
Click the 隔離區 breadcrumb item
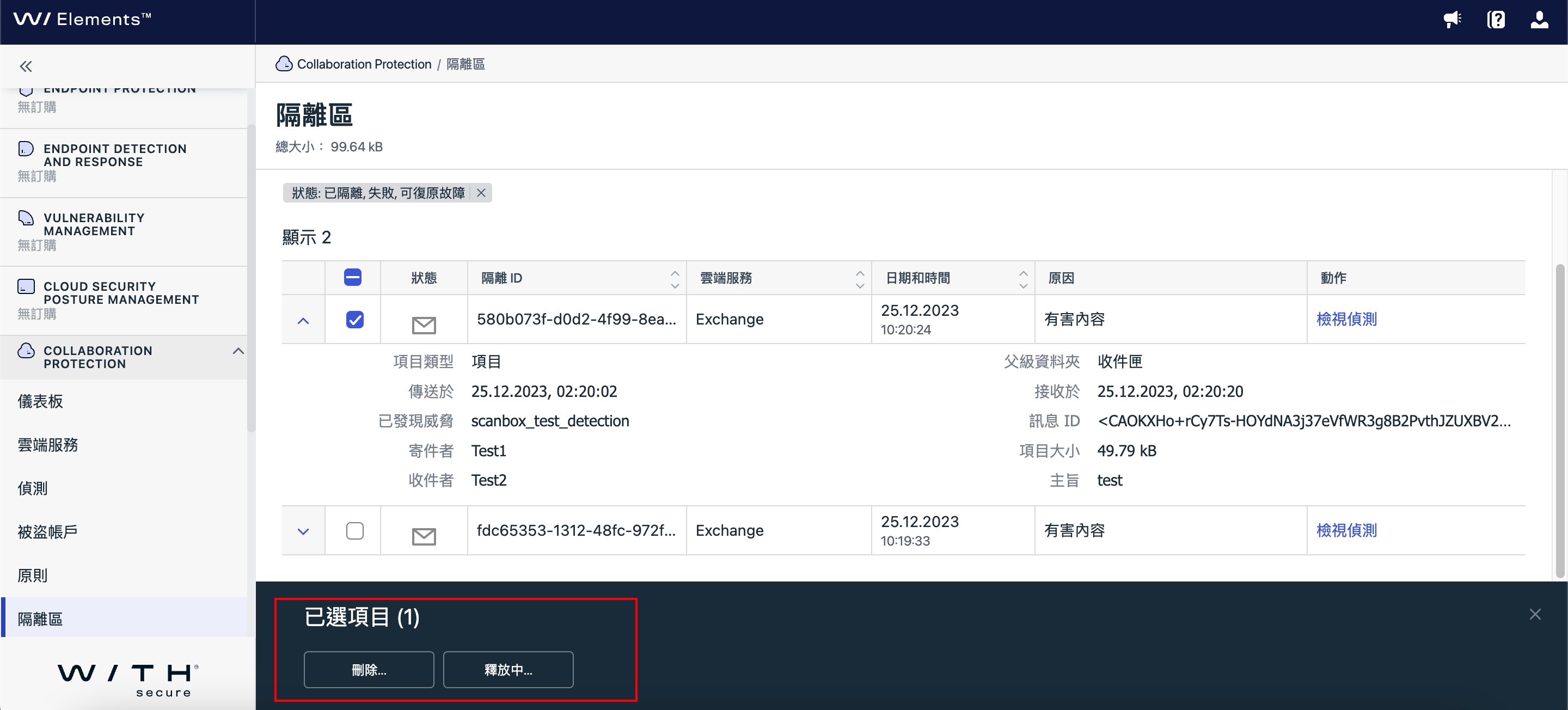465,64
